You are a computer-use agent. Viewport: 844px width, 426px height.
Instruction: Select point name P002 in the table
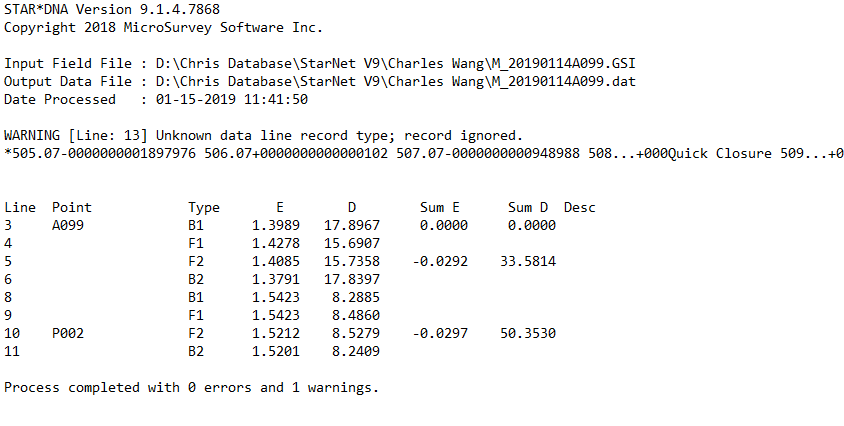[x=68, y=333]
